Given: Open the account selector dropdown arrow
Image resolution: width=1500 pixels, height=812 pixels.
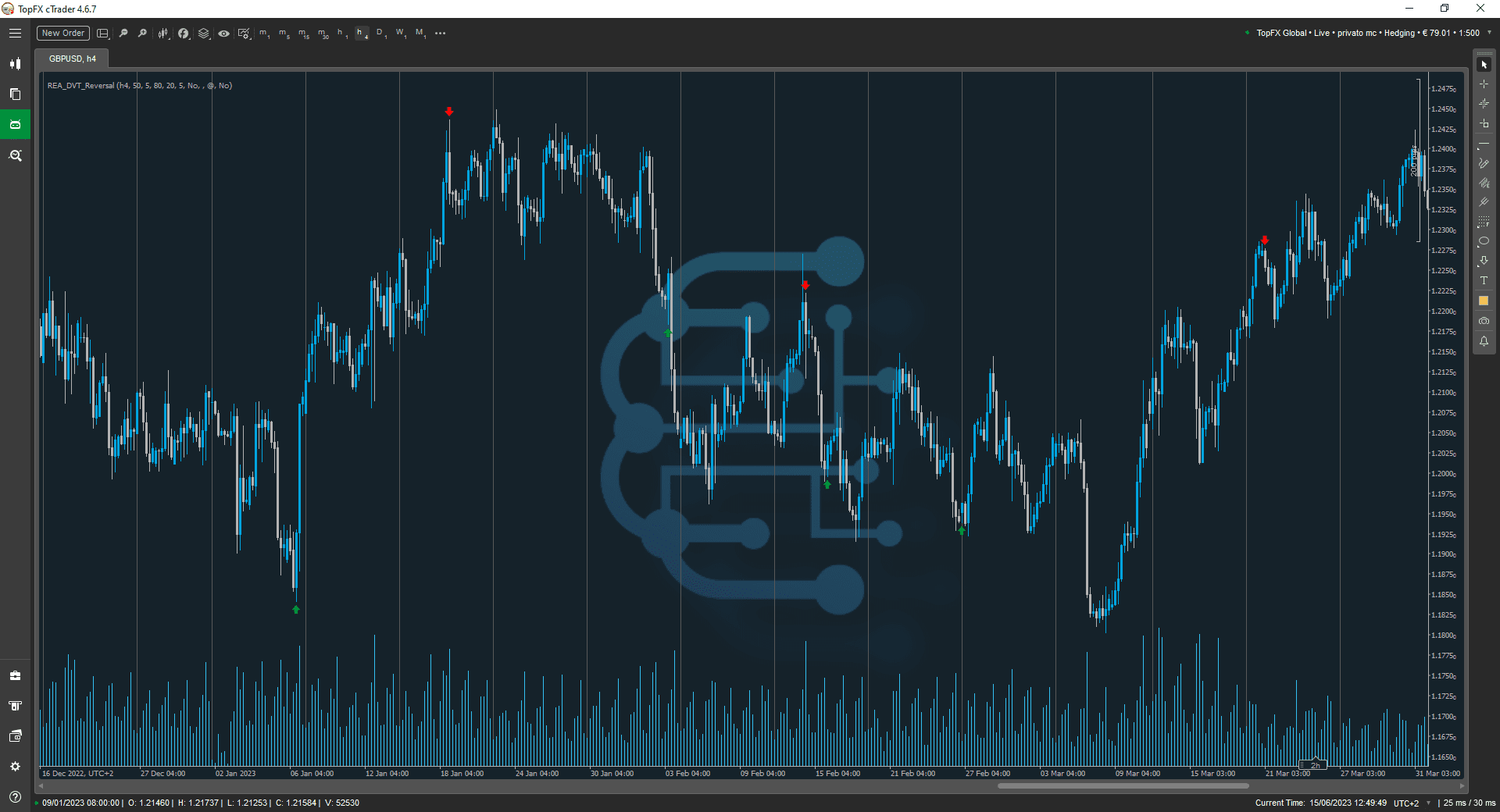Looking at the screenshot, I should pyautogui.click(x=1489, y=33).
